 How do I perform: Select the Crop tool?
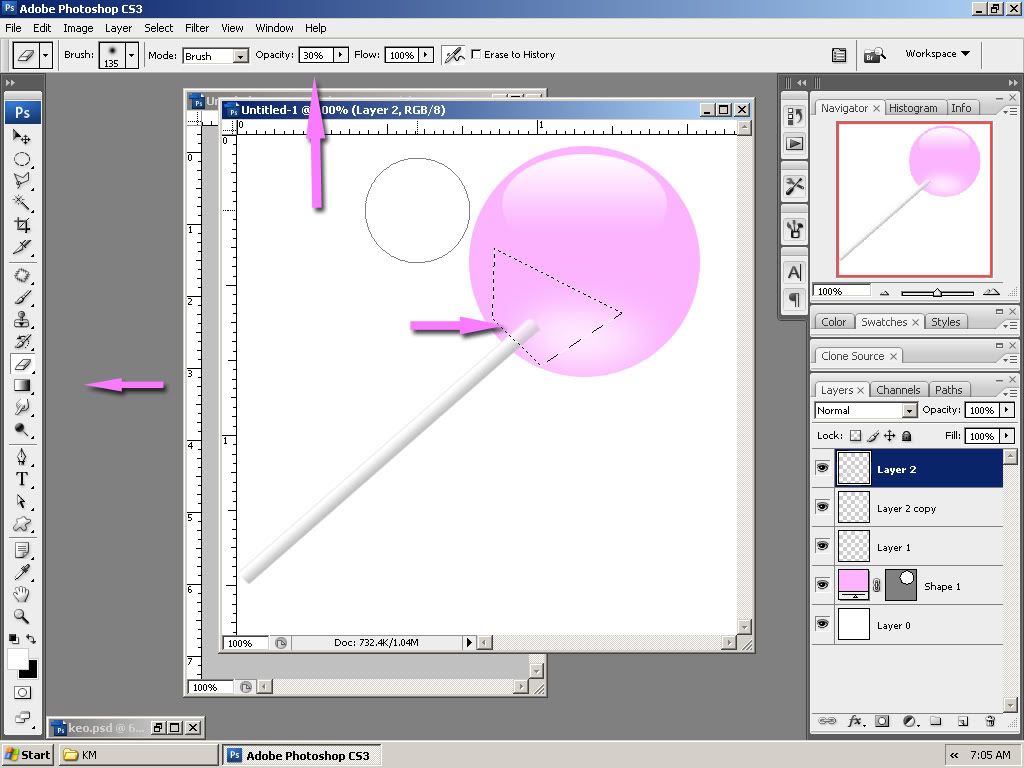[22, 225]
